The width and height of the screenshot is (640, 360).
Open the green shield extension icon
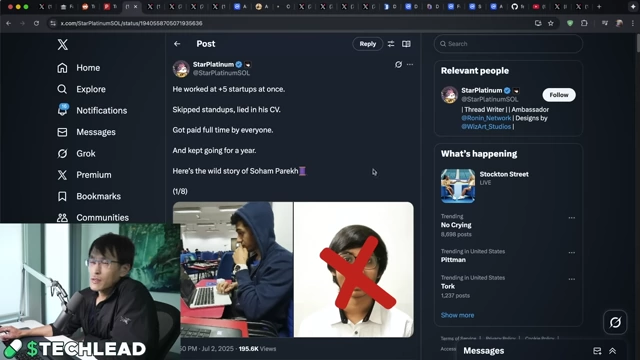pyautogui.click(x=570, y=23)
